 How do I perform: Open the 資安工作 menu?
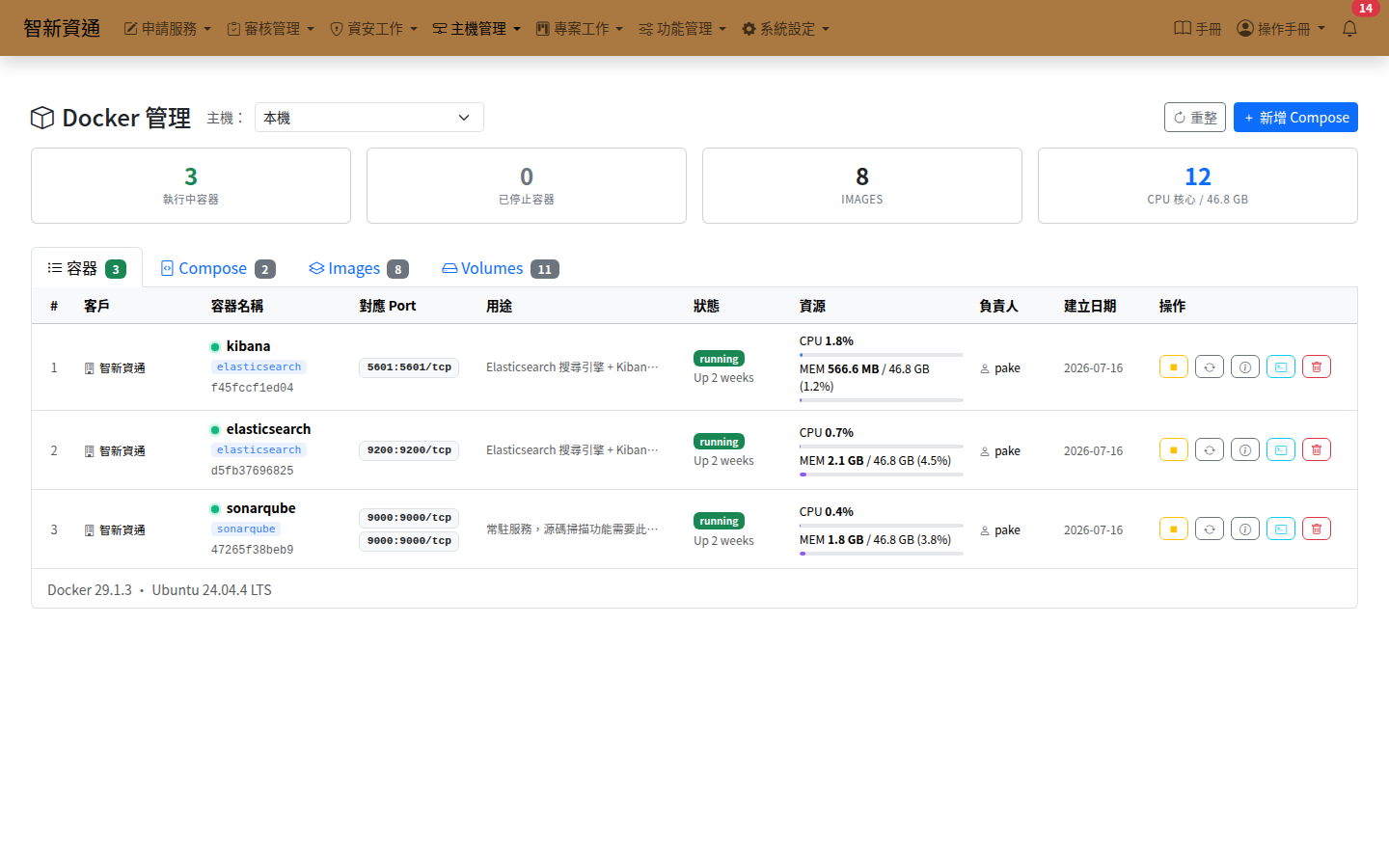pos(373,29)
